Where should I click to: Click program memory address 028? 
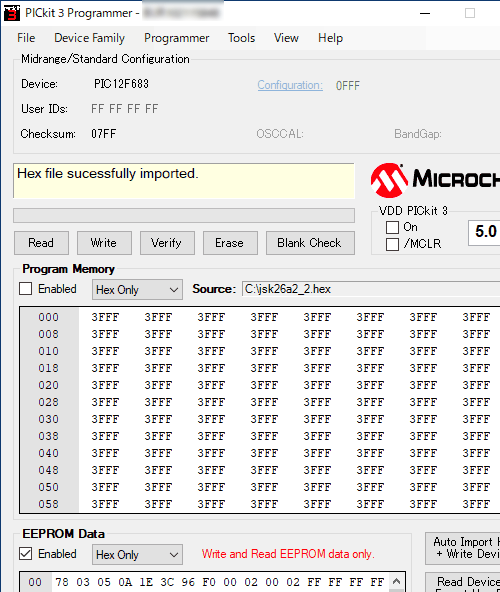pos(49,402)
